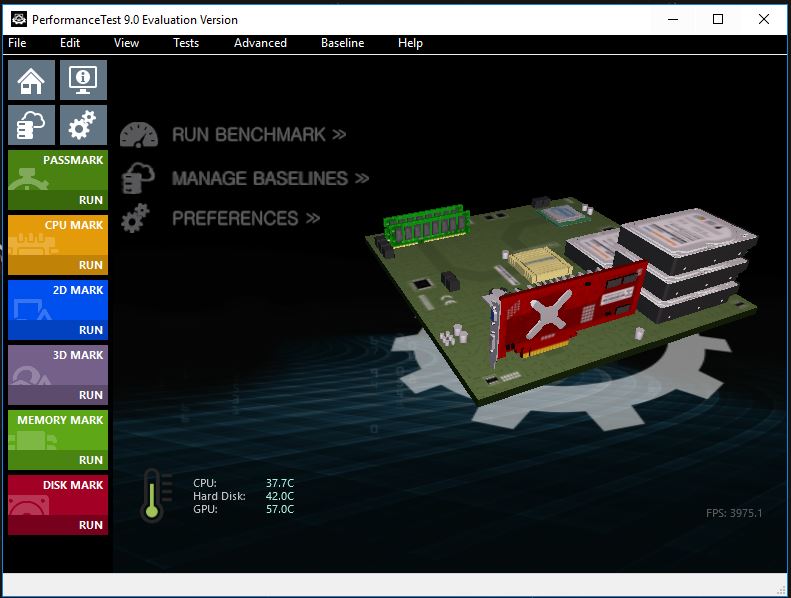Select the 3D Mark tile shapes icon
The height and width of the screenshot is (598, 791).
click(31, 375)
